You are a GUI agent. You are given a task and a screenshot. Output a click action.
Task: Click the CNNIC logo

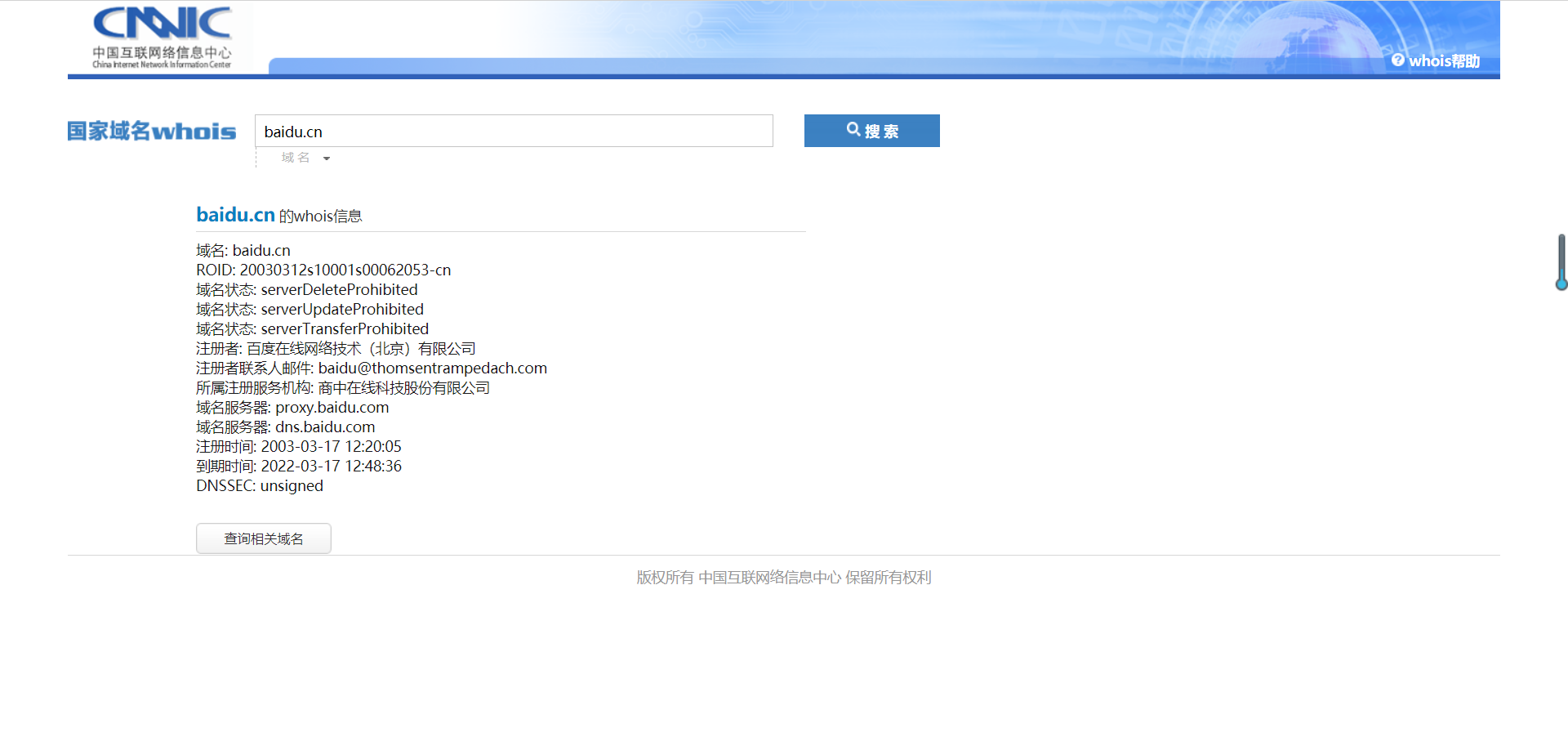pyautogui.click(x=162, y=38)
